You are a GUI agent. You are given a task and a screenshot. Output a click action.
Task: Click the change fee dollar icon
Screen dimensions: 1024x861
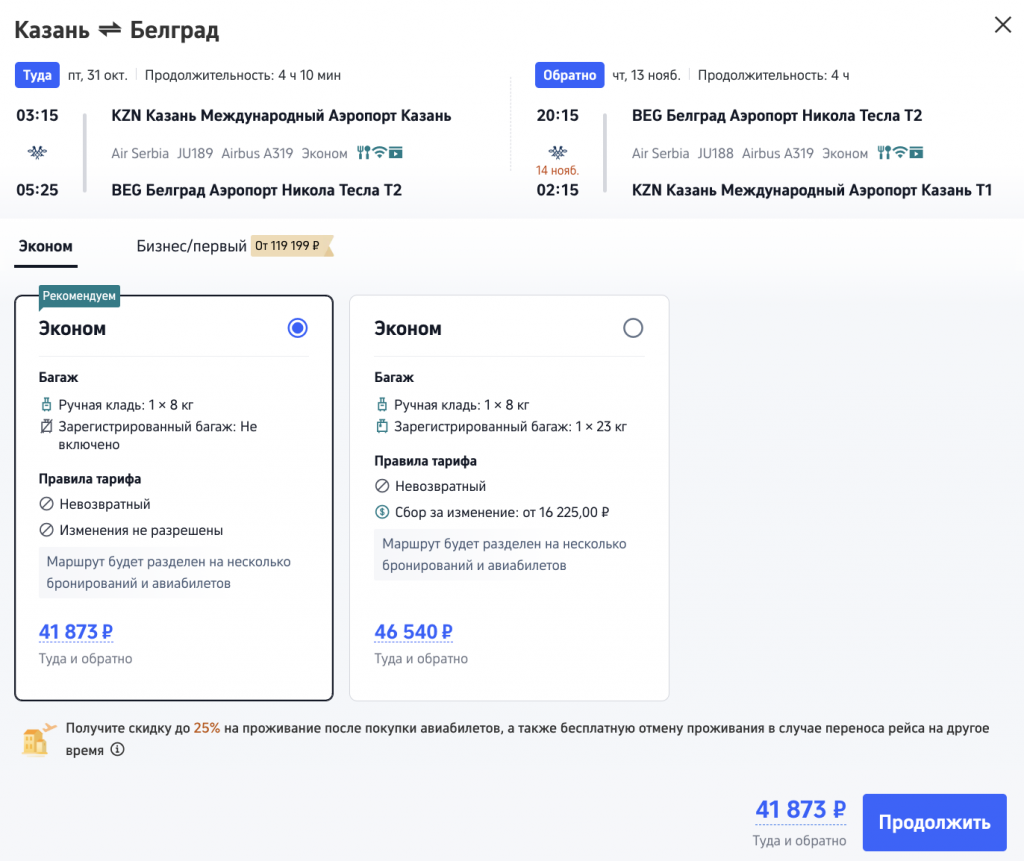coord(381,512)
